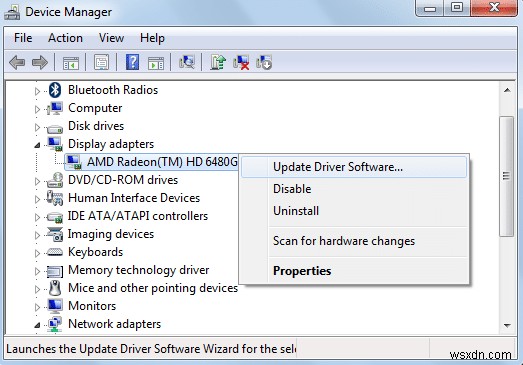The width and height of the screenshot is (523, 365).
Task: Click the DVD/CD-ROM drives icon
Action: pos(55,180)
